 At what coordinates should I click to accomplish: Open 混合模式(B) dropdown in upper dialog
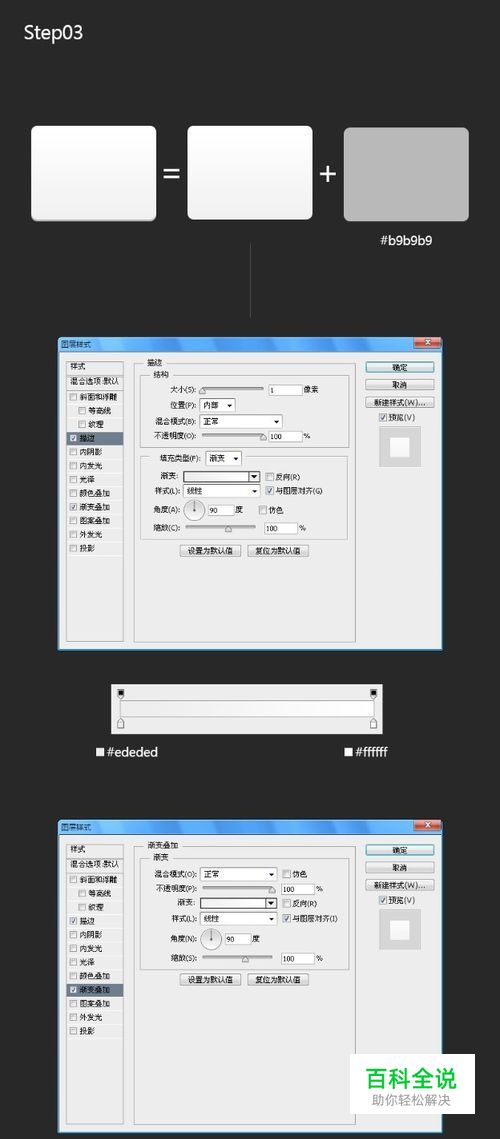241,421
